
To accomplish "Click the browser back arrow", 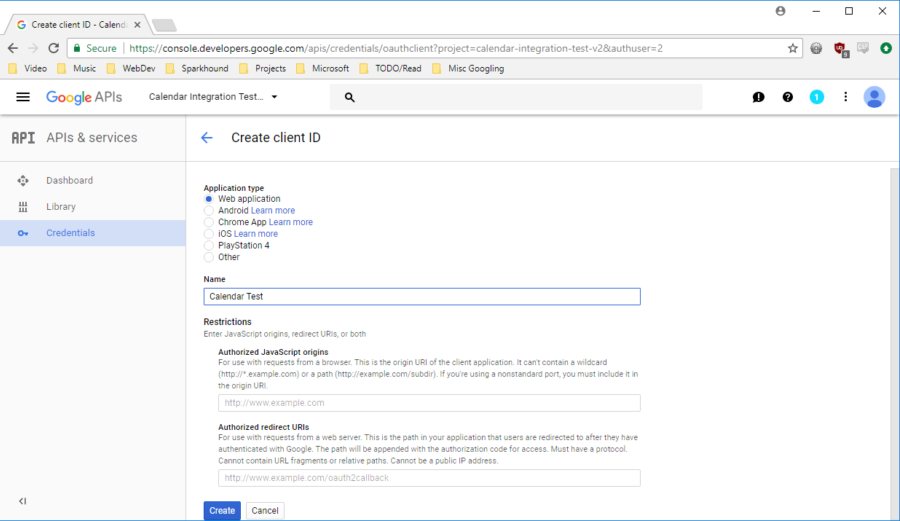I will [x=13, y=48].
